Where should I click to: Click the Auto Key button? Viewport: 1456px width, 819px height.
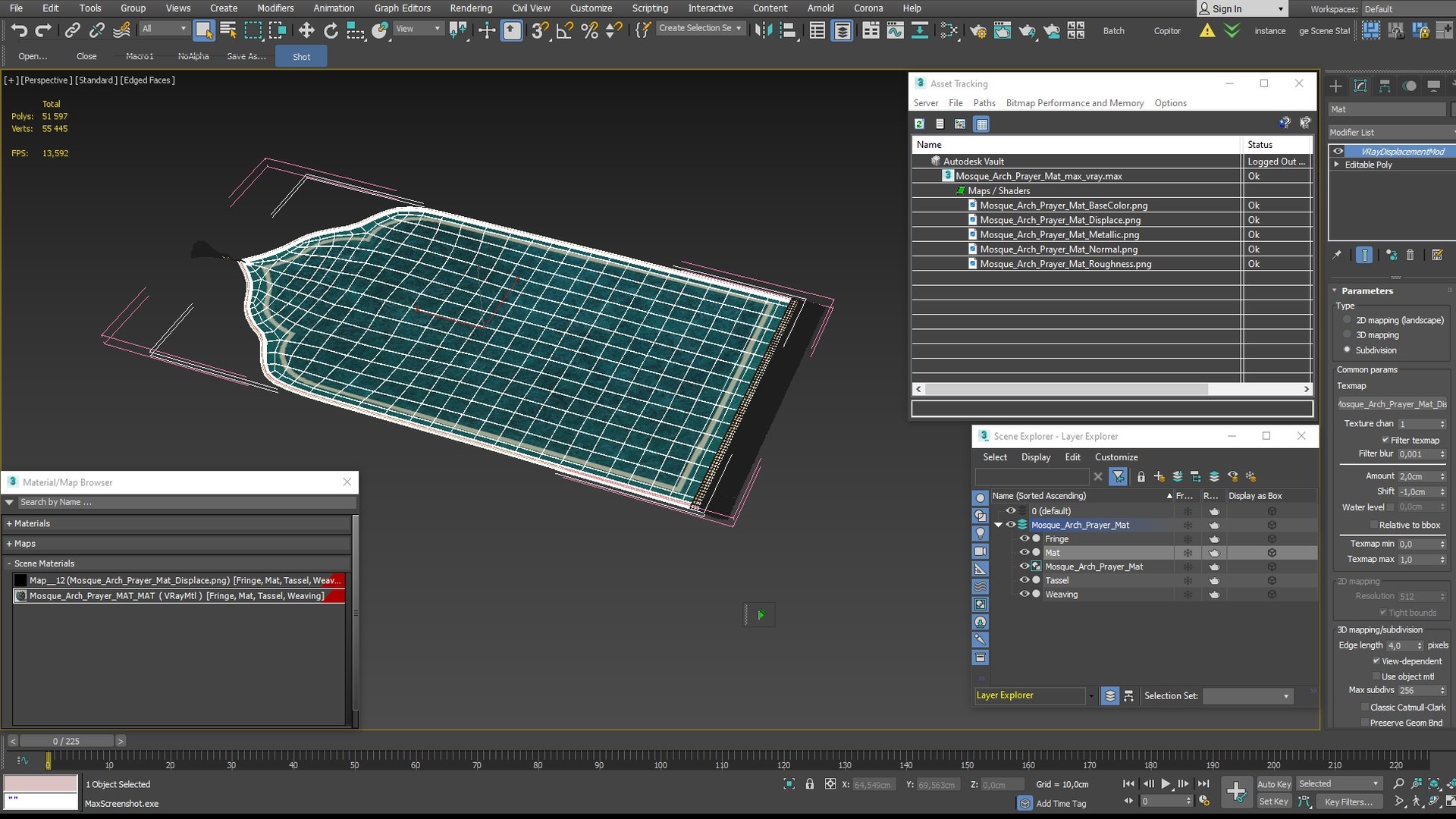coord(1273,784)
